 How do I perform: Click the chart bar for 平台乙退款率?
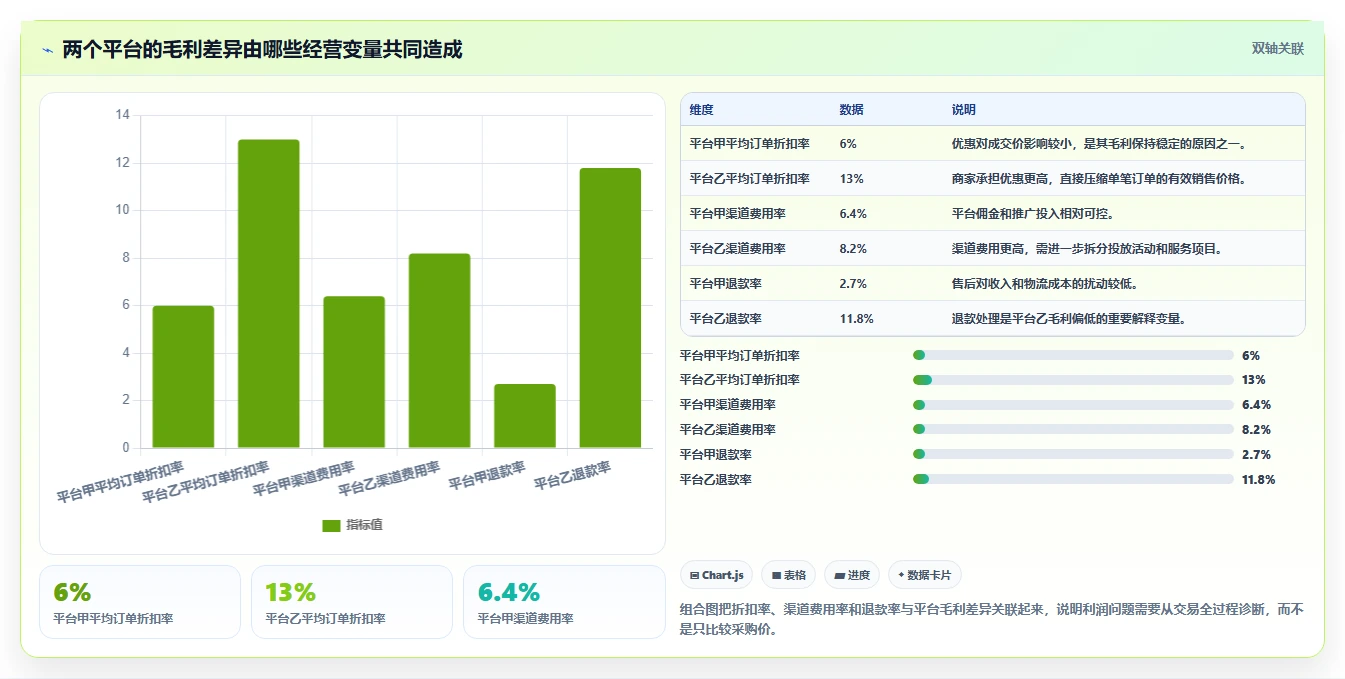(x=610, y=308)
